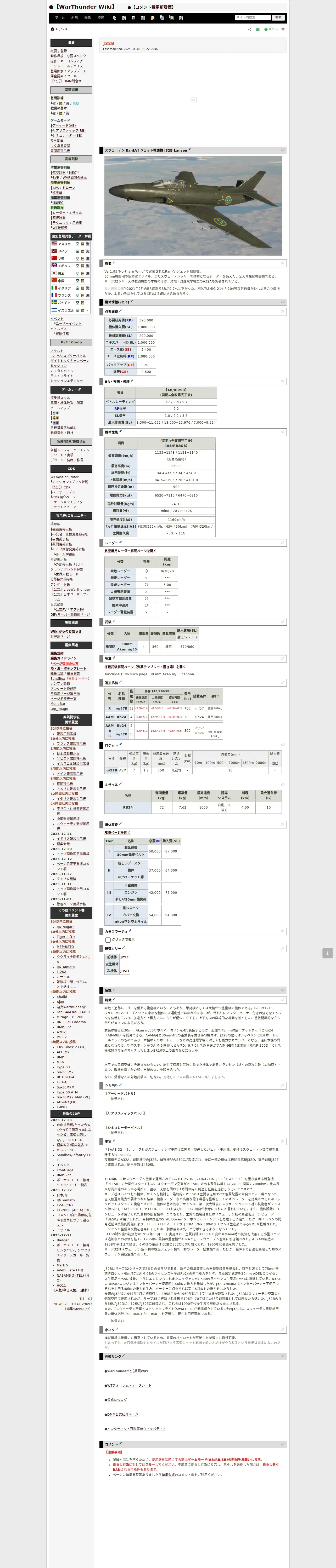Click the edit pencil beside 研究ツリー
The width and height of the screenshot is (336, 1568).
point(124,948)
